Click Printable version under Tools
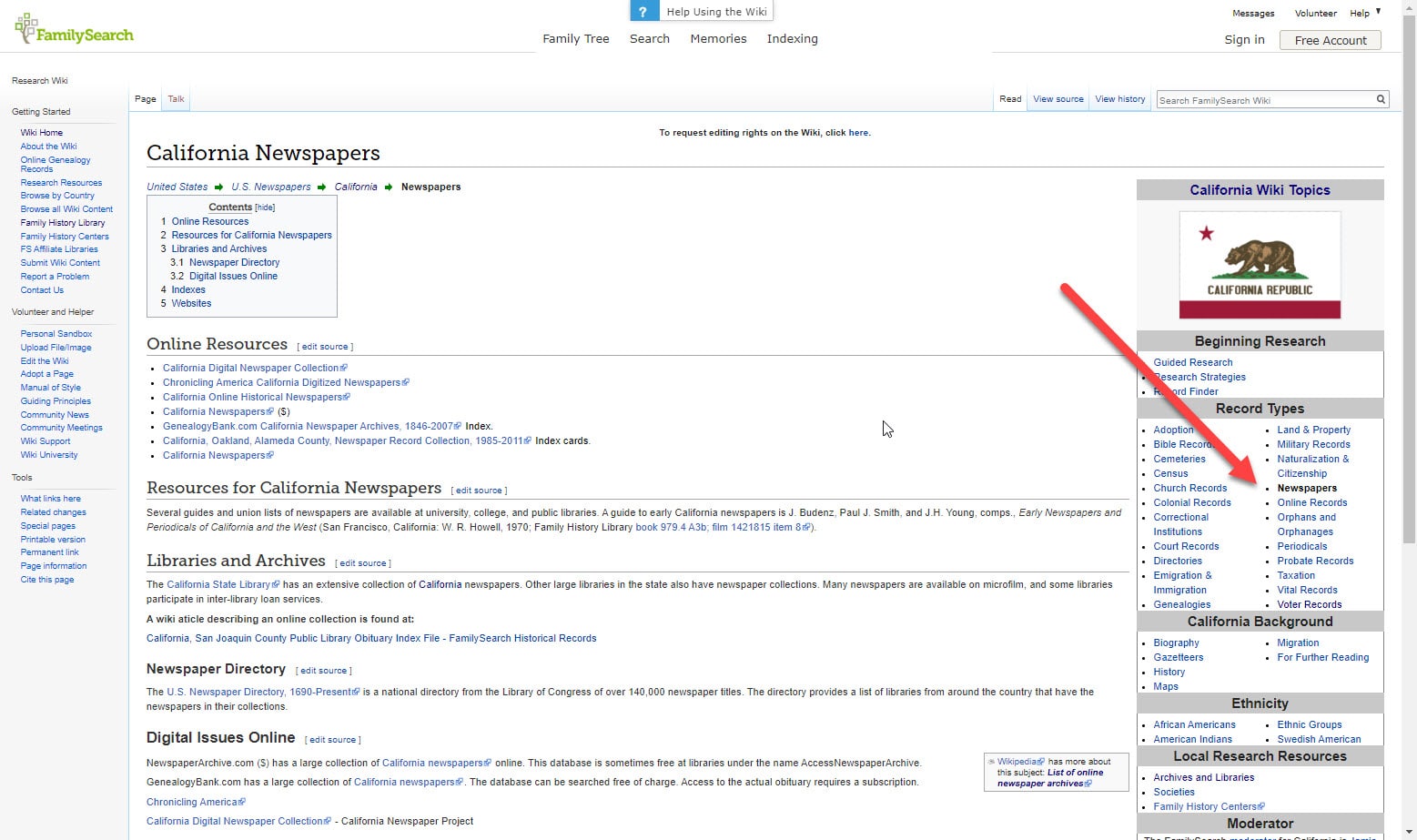The height and width of the screenshot is (840, 1417). [53, 540]
